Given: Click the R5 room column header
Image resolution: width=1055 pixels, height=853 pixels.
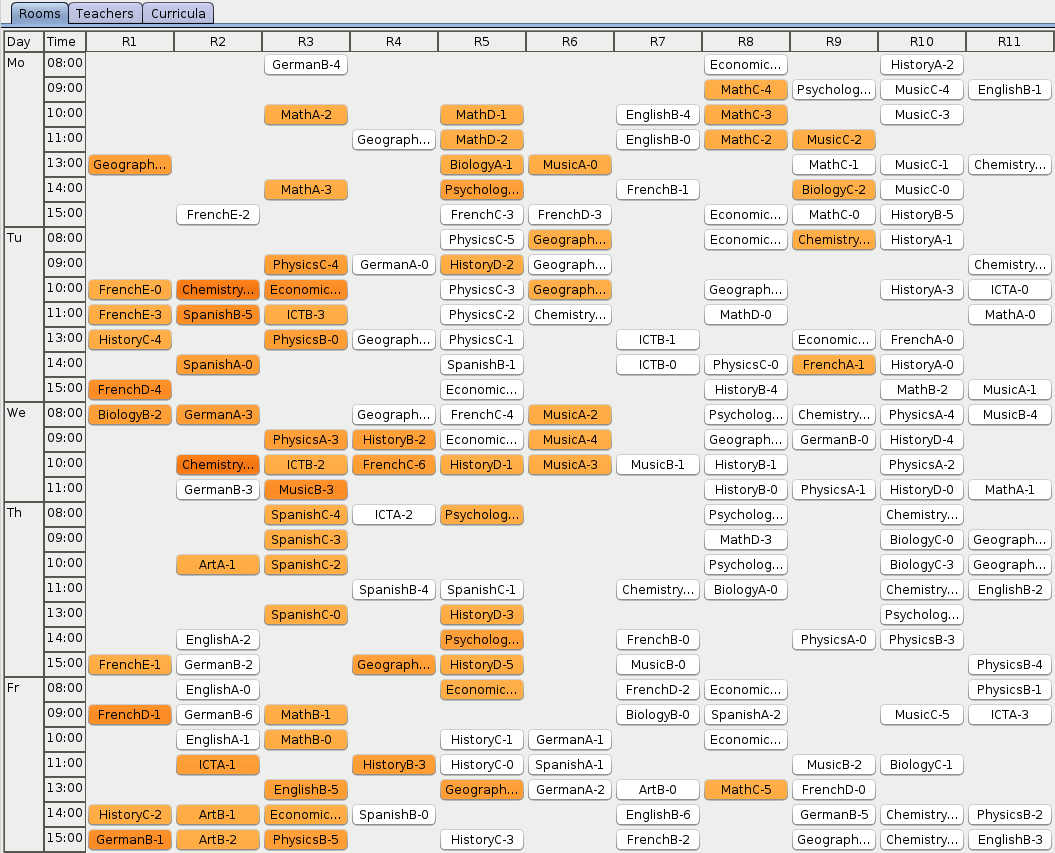Looking at the screenshot, I should [x=481, y=41].
